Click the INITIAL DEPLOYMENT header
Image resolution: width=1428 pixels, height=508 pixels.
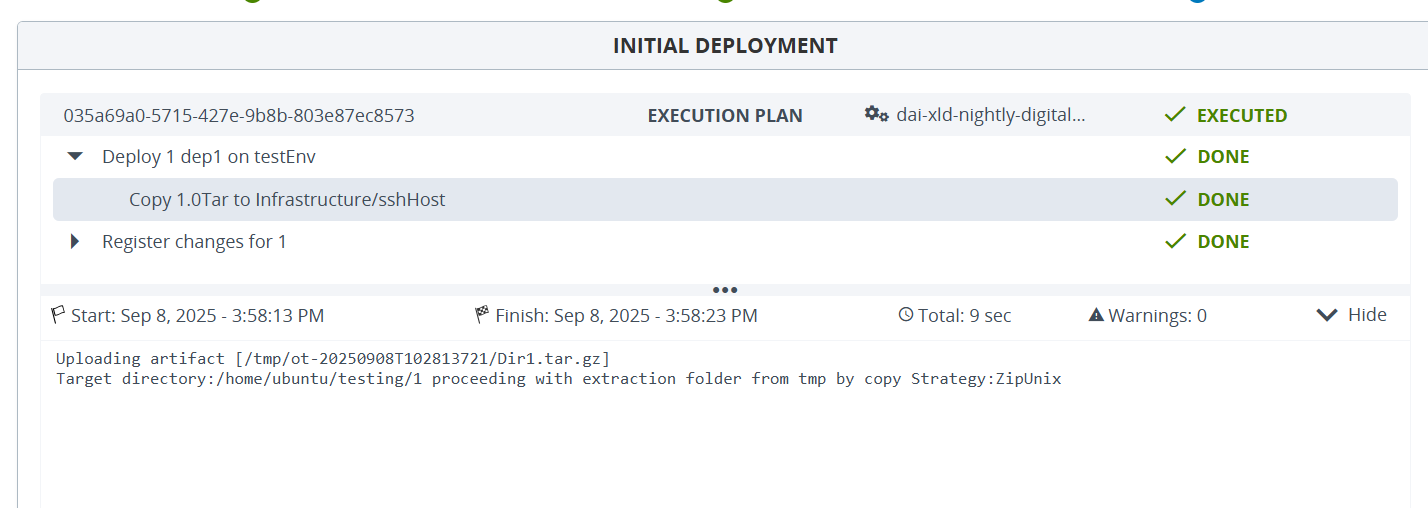[x=725, y=46]
